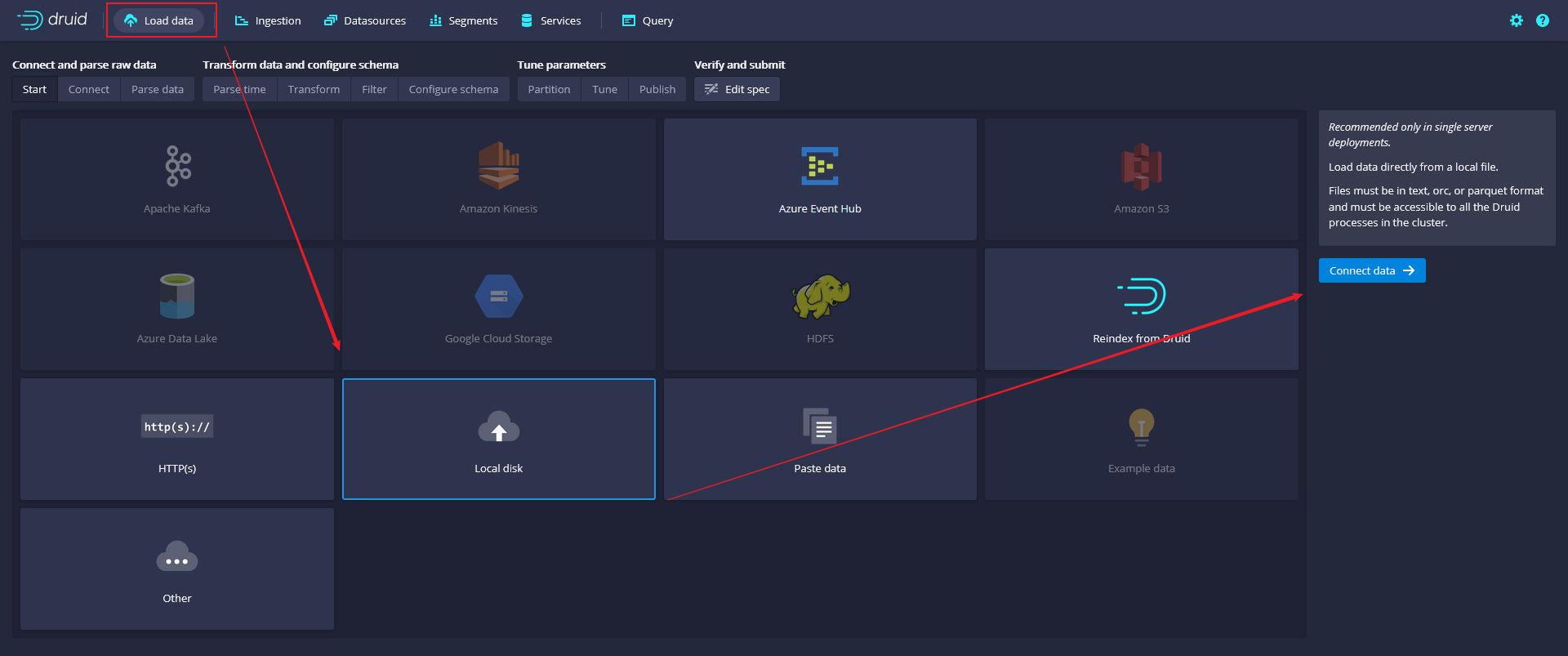Viewport: 1568px width, 656px height.
Task: Choose the Local disk upload icon
Action: (x=498, y=426)
